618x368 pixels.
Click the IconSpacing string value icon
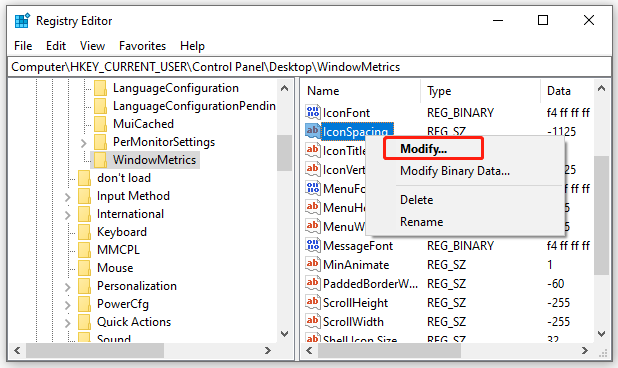pos(313,131)
